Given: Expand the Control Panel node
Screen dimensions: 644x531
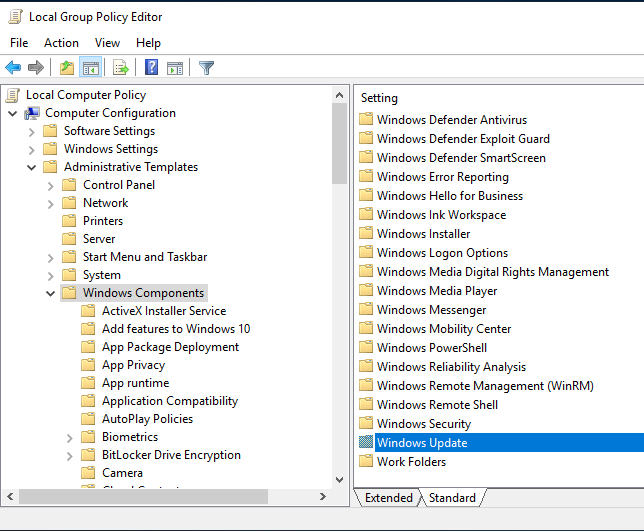Looking at the screenshot, I should [x=51, y=186].
